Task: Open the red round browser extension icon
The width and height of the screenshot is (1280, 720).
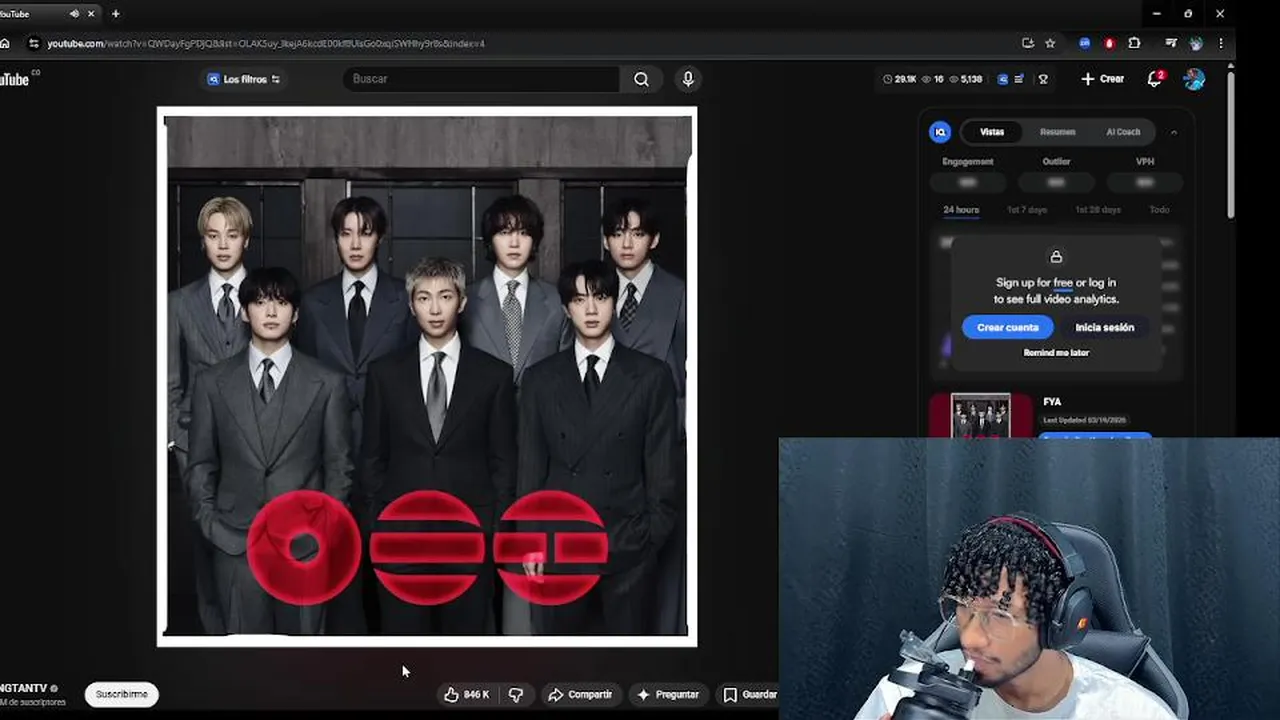Action: (1109, 43)
